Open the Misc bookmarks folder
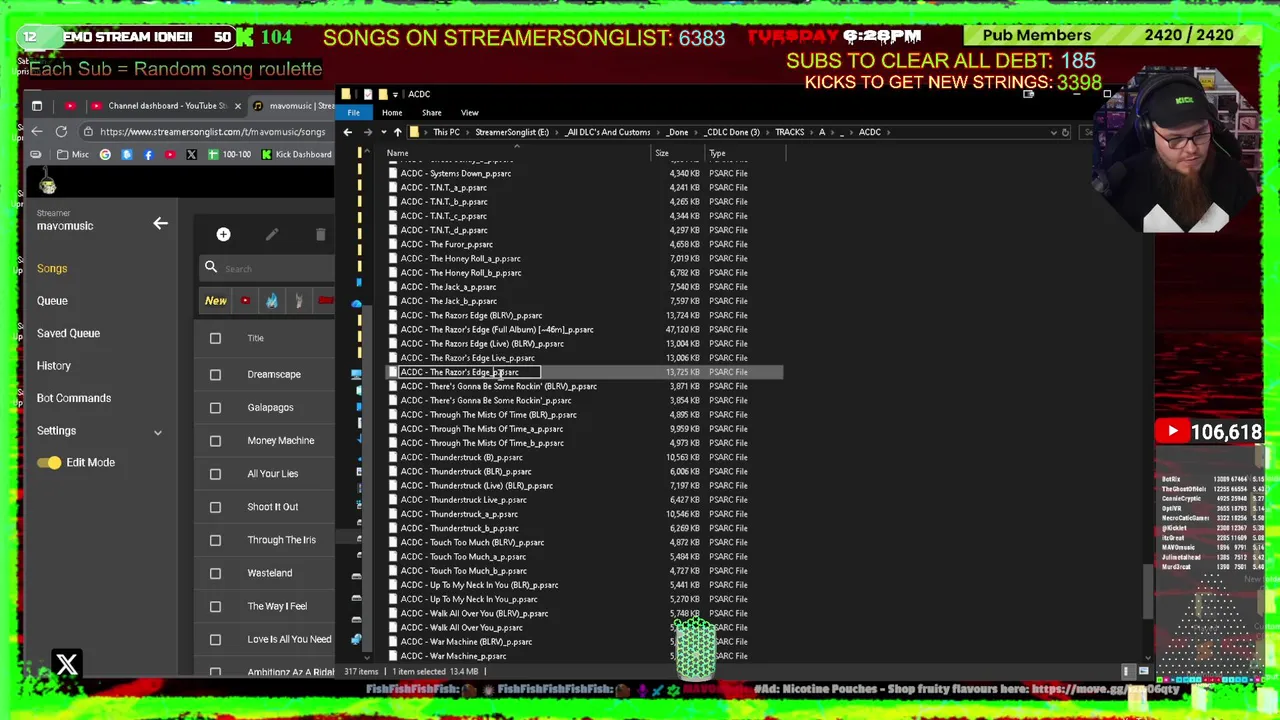Screen dimensions: 1280x720 pos(73,155)
